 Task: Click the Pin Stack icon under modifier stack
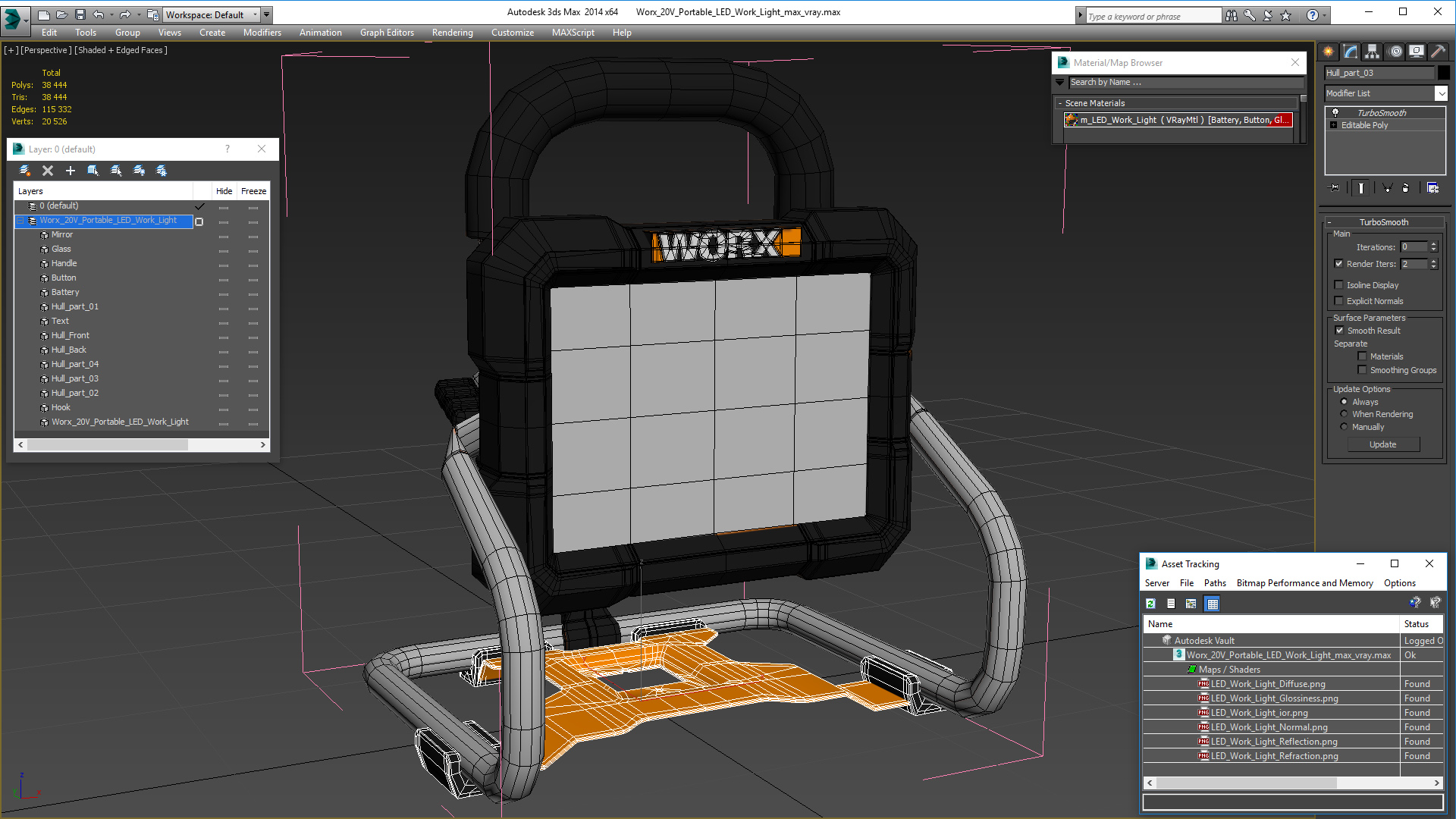1335,188
